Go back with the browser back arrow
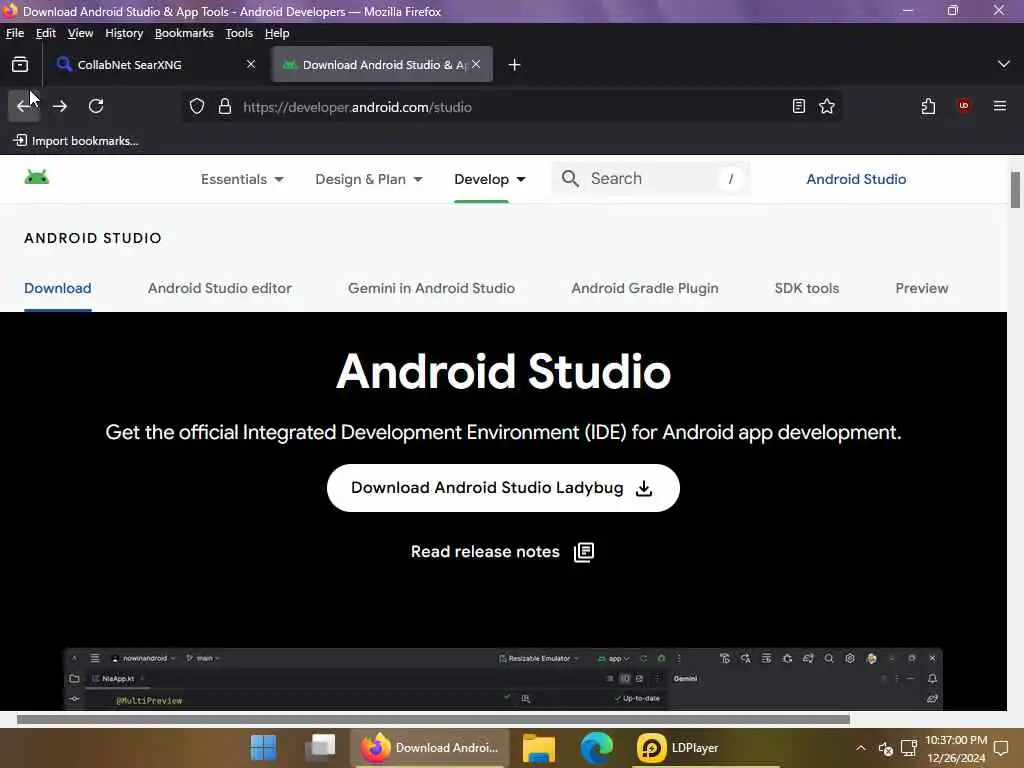Image resolution: width=1024 pixels, height=768 pixels. point(24,106)
